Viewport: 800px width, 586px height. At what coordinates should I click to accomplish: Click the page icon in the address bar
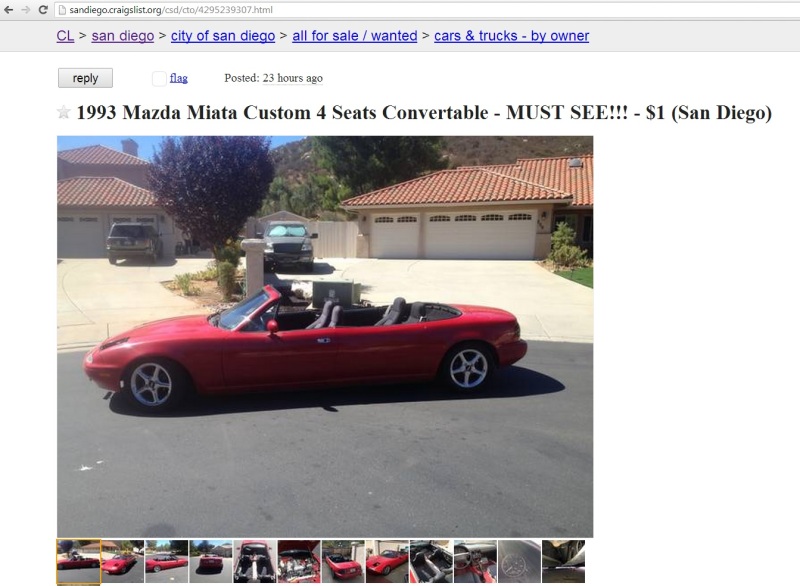(62, 10)
